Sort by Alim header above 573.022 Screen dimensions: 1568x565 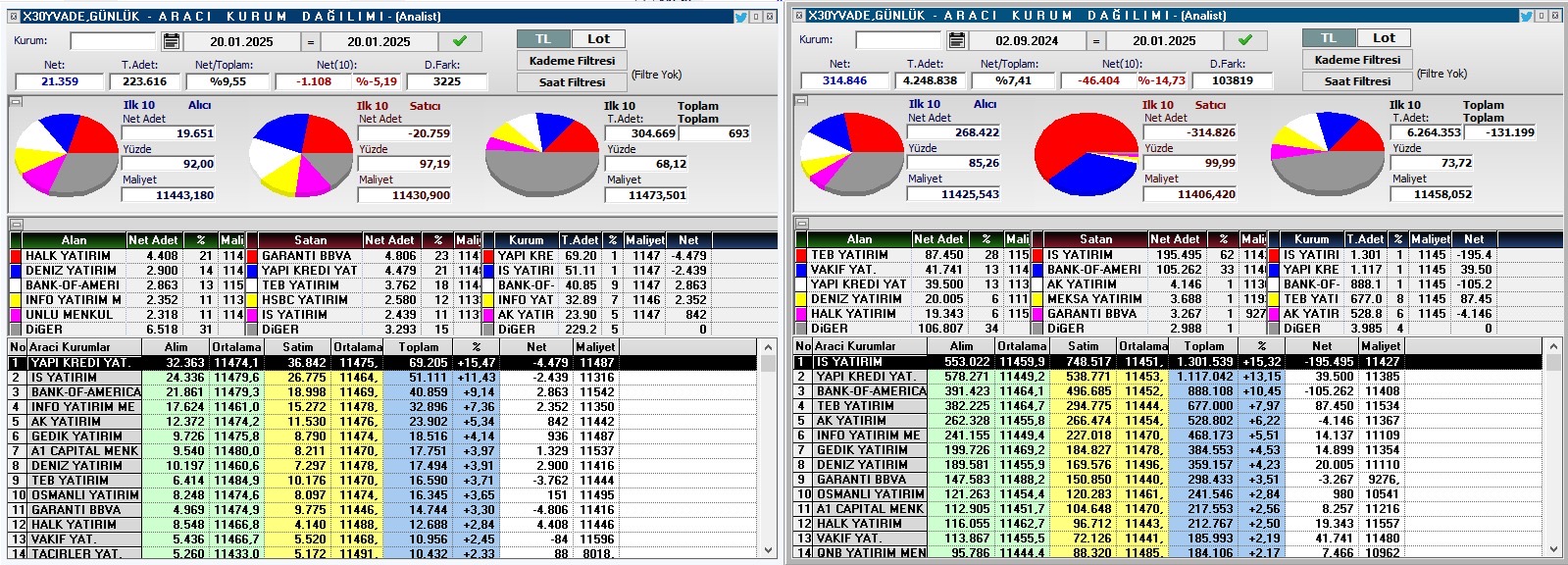961,346
